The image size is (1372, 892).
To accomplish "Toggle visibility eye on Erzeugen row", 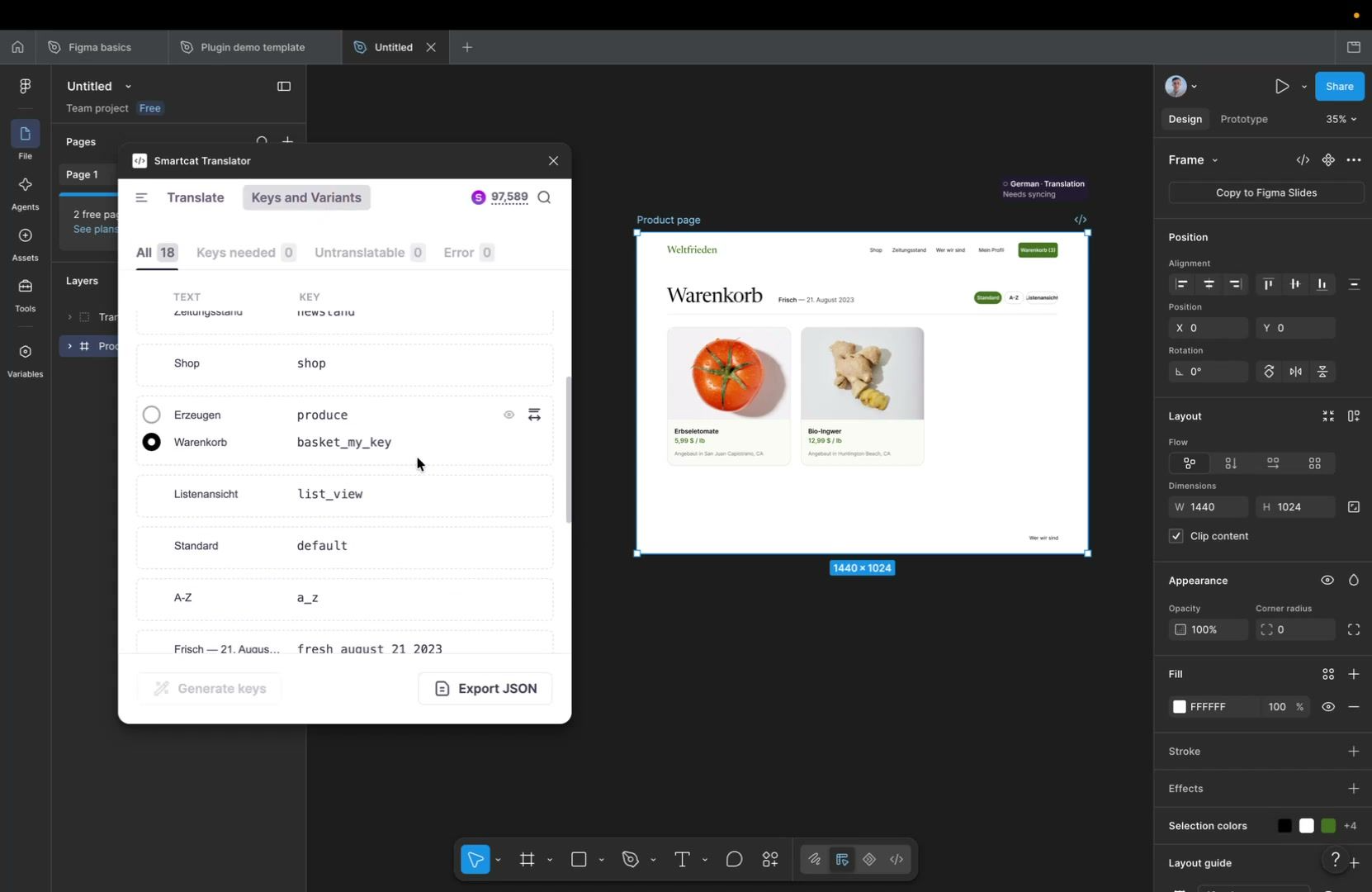I will pyautogui.click(x=509, y=415).
